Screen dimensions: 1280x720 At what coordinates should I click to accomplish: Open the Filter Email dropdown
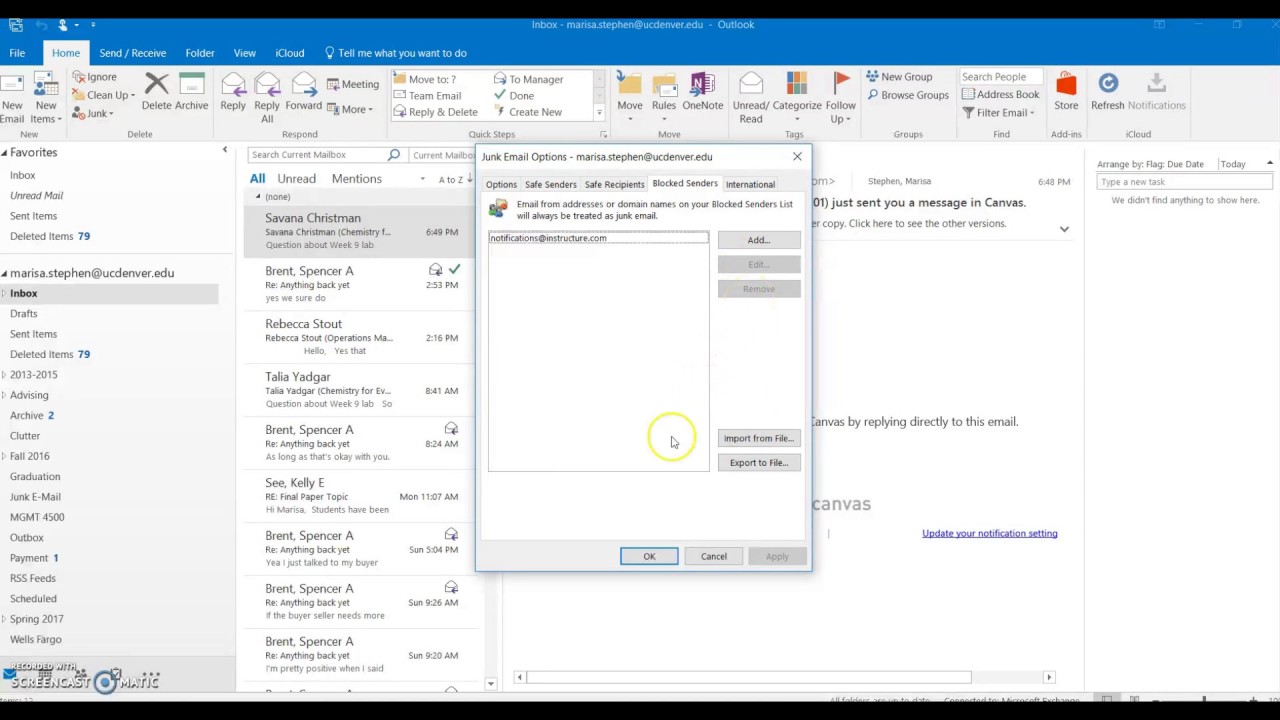point(998,113)
